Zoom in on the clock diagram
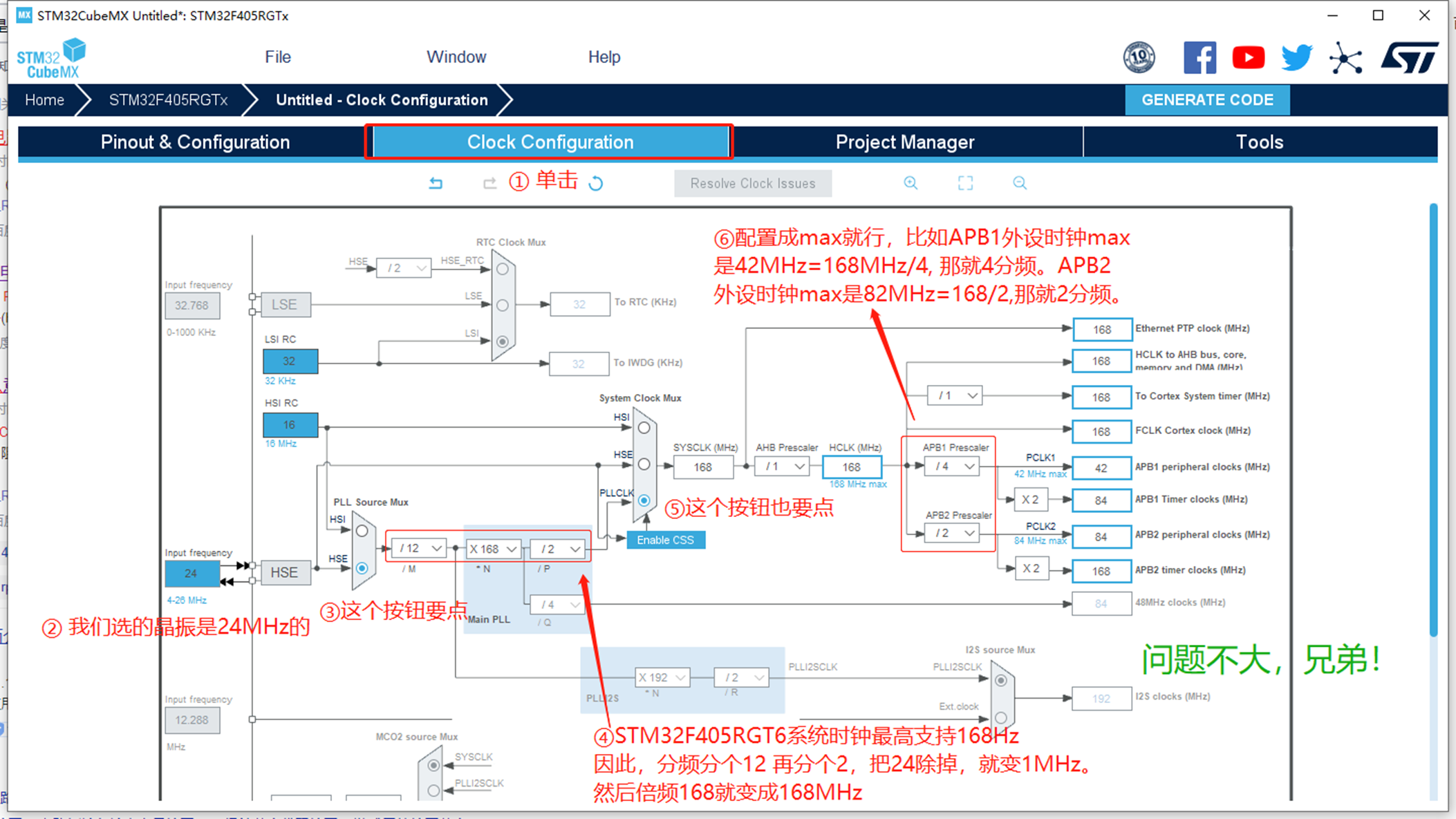 [911, 183]
